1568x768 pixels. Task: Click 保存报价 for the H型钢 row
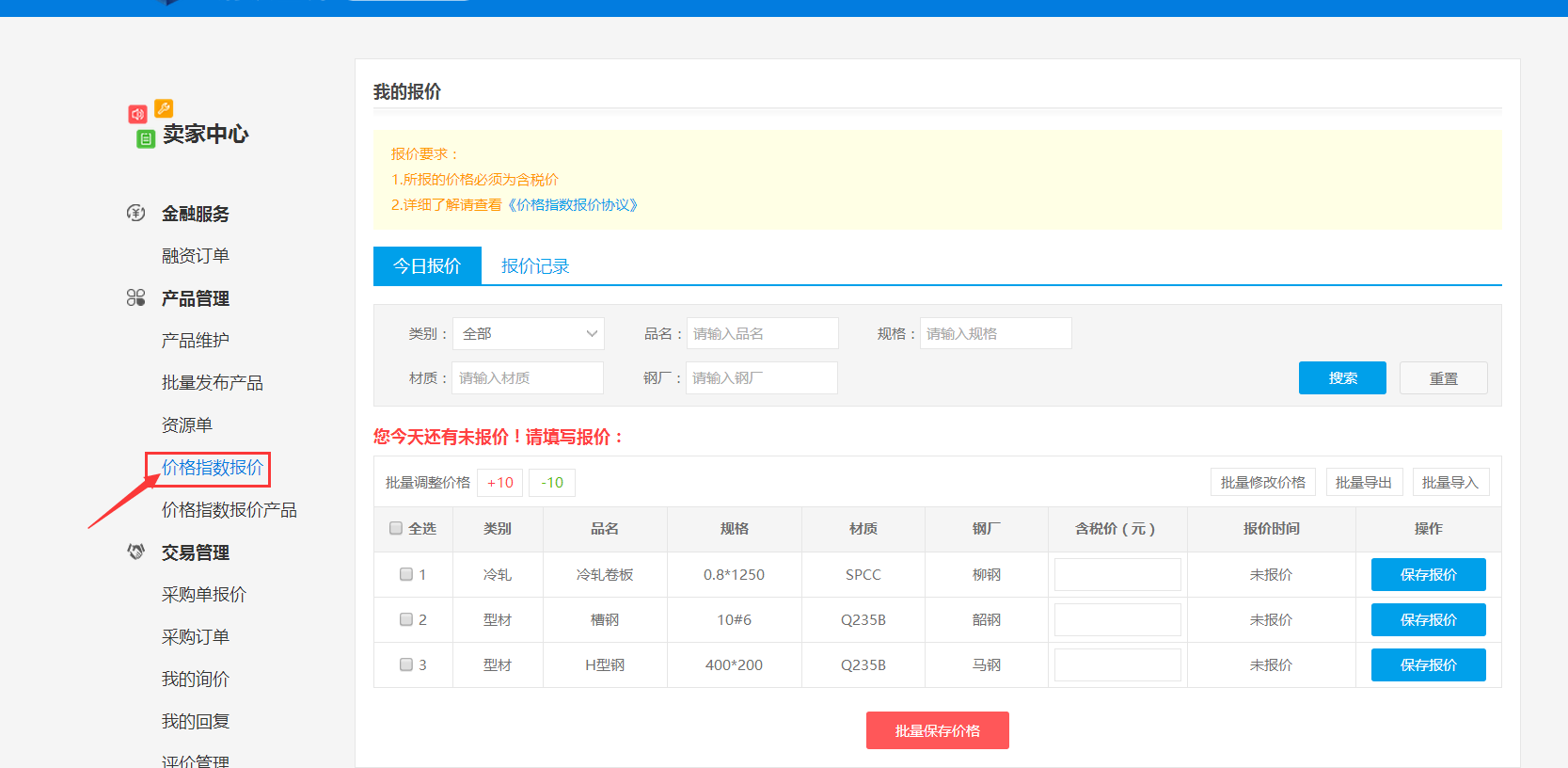(1429, 664)
